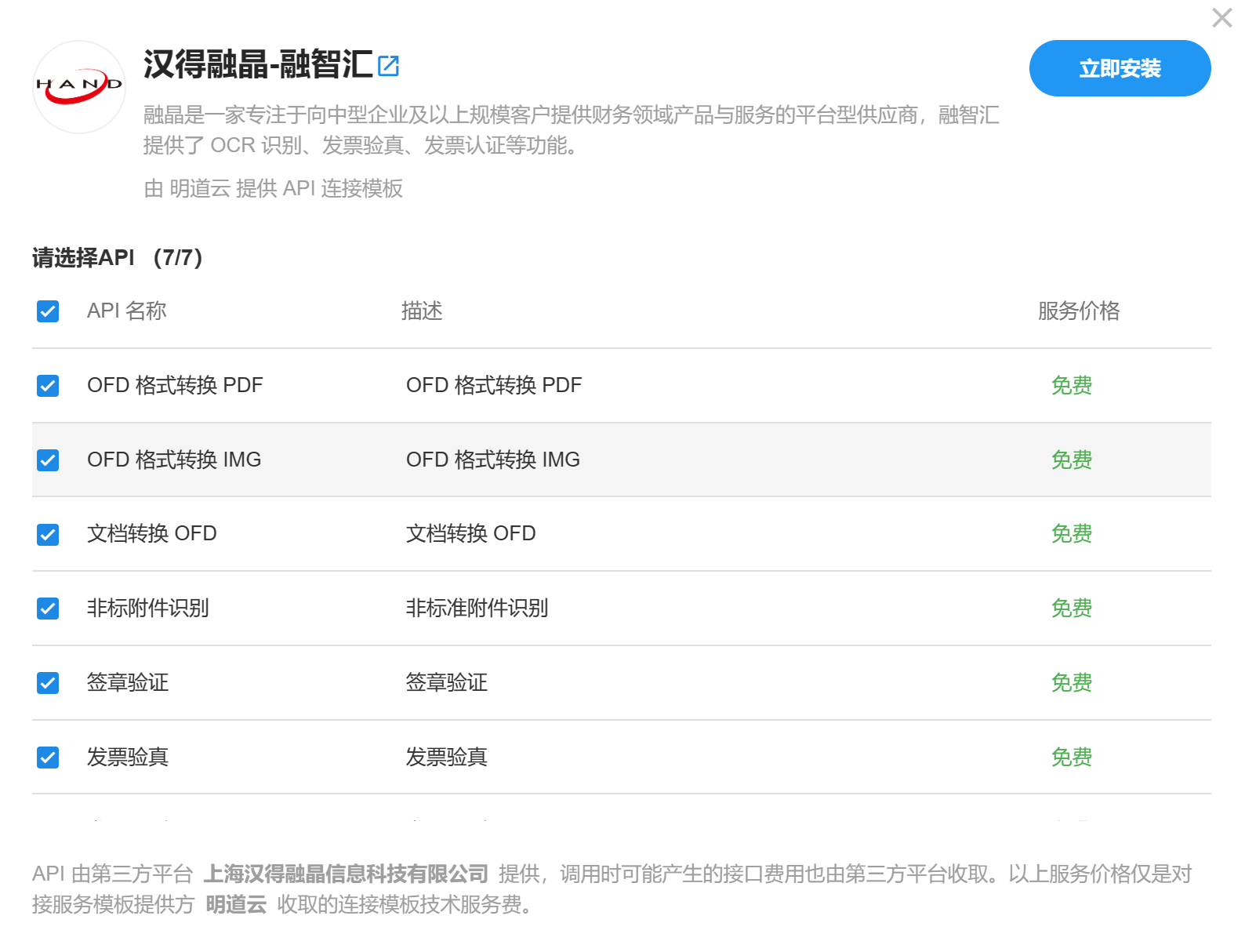Click the 立即安装 install button
1245x952 pixels.
(1119, 69)
